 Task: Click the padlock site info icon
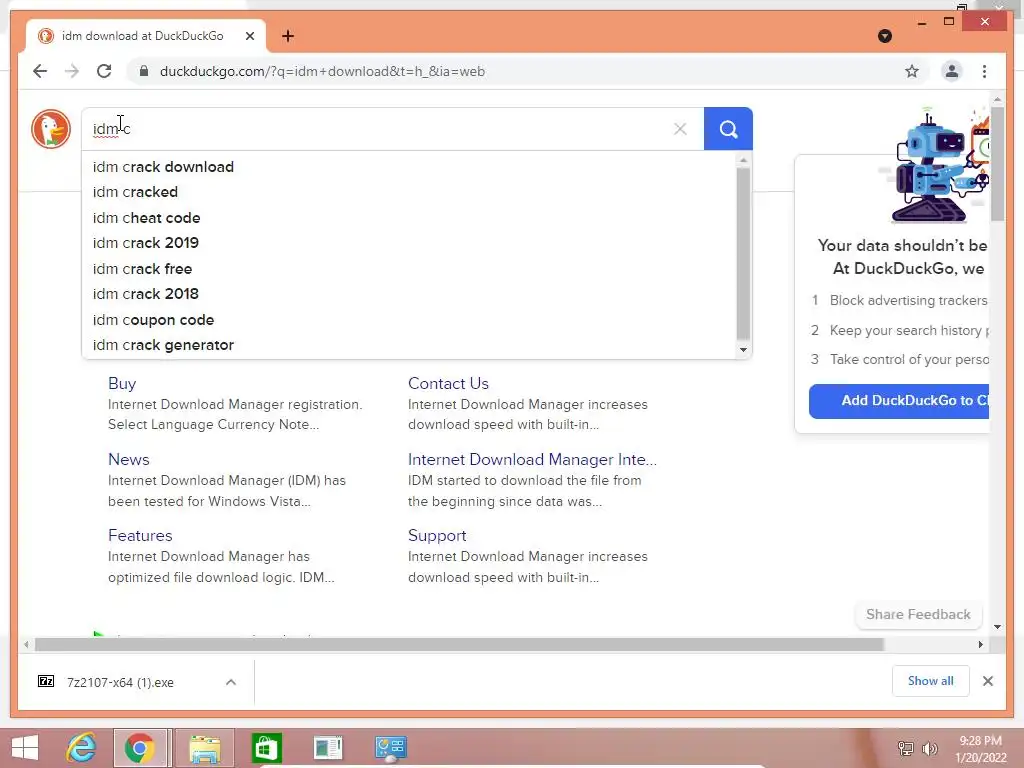pos(144,71)
